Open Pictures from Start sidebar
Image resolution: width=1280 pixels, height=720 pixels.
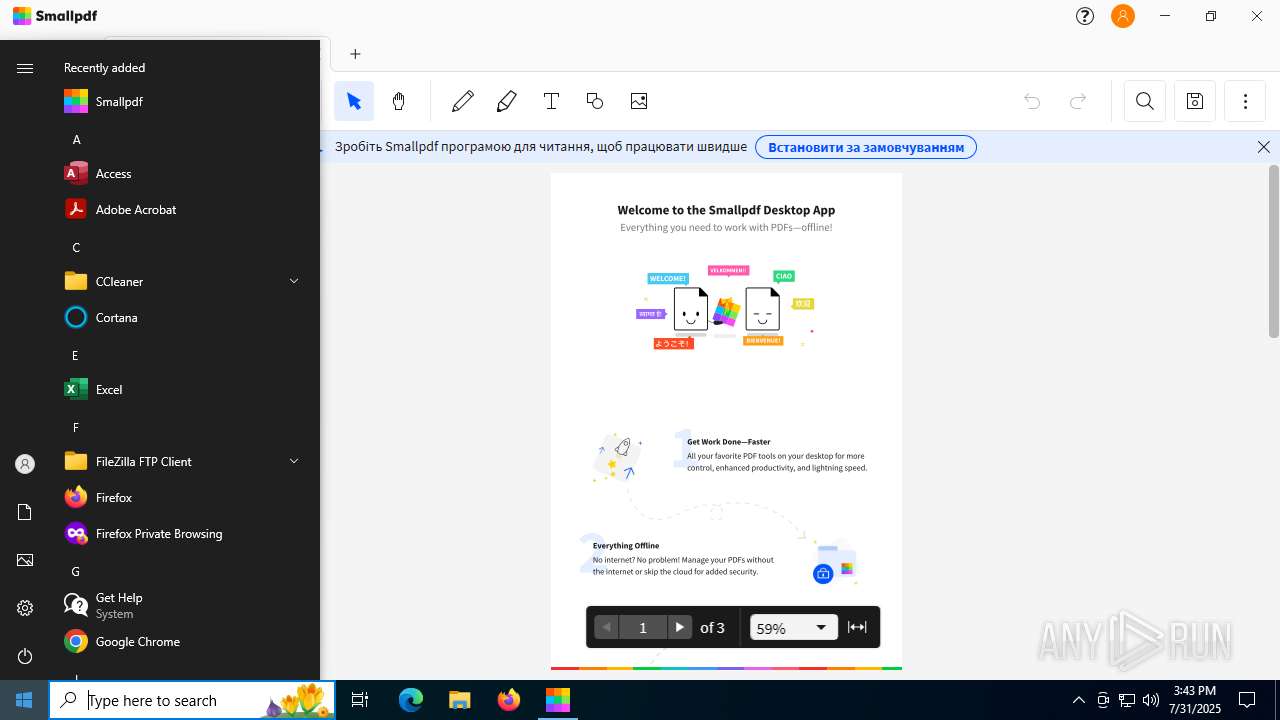(x=25, y=560)
